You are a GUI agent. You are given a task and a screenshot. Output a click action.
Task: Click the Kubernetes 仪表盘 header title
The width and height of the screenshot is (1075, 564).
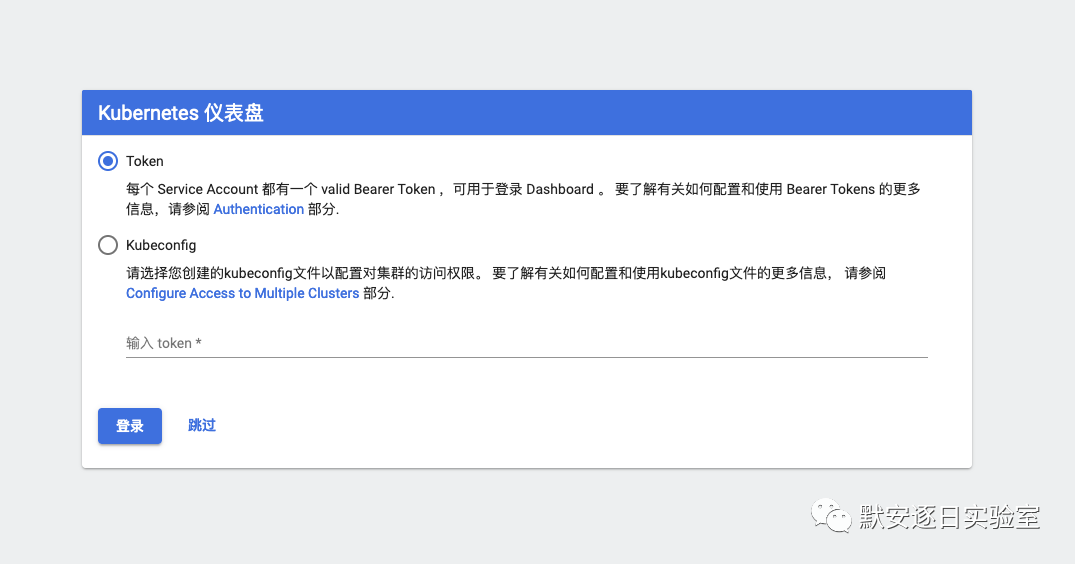coord(181,112)
